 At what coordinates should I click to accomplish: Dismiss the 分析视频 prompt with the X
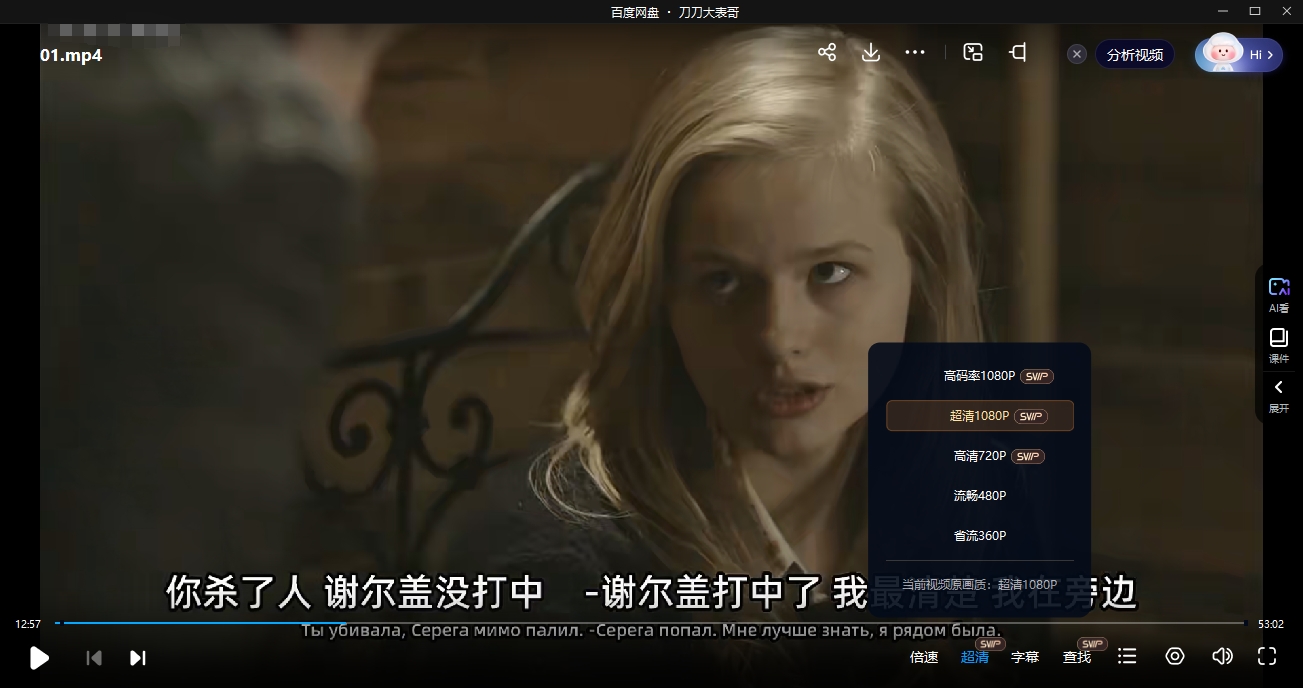tap(1077, 55)
